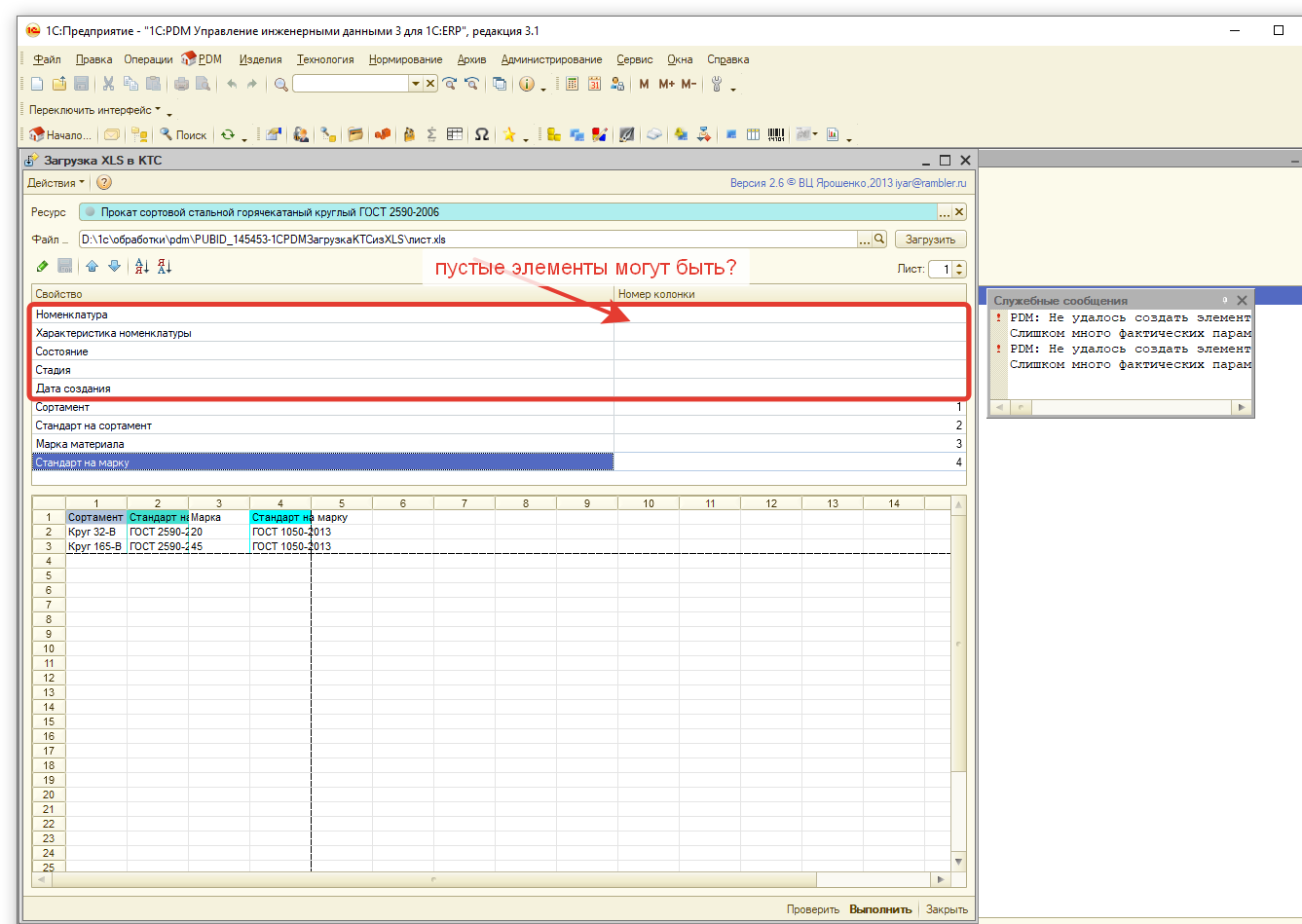
Task: Click the Sigma sum icon
Action: (431, 135)
